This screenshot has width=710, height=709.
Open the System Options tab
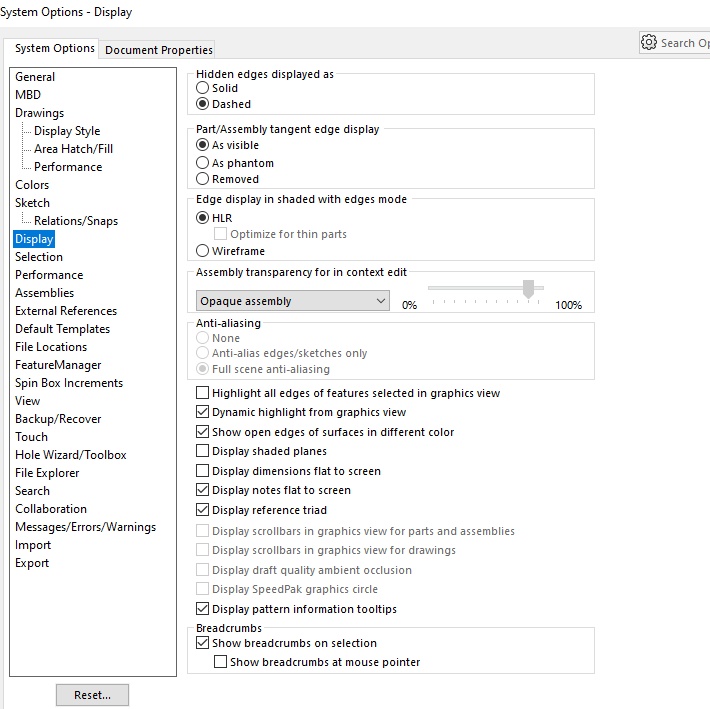(54, 48)
